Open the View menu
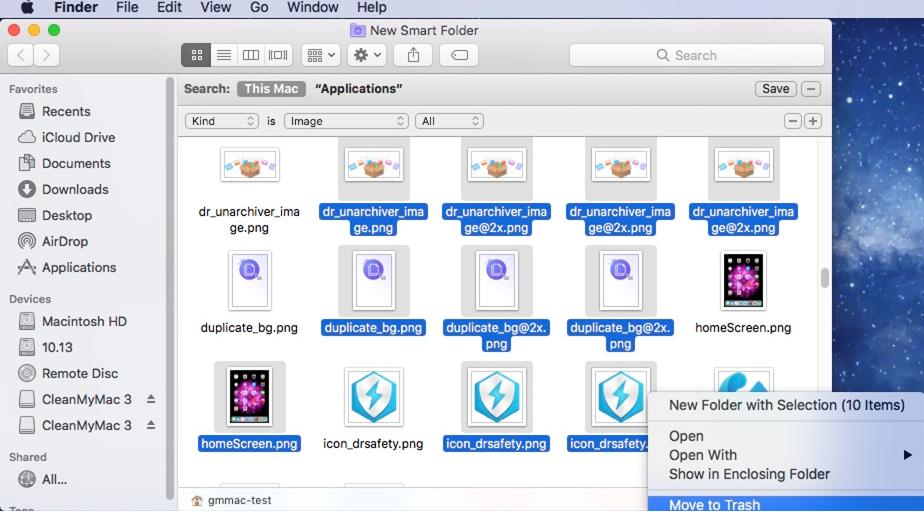Image resolution: width=924 pixels, height=512 pixels. click(x=215, y=8)
